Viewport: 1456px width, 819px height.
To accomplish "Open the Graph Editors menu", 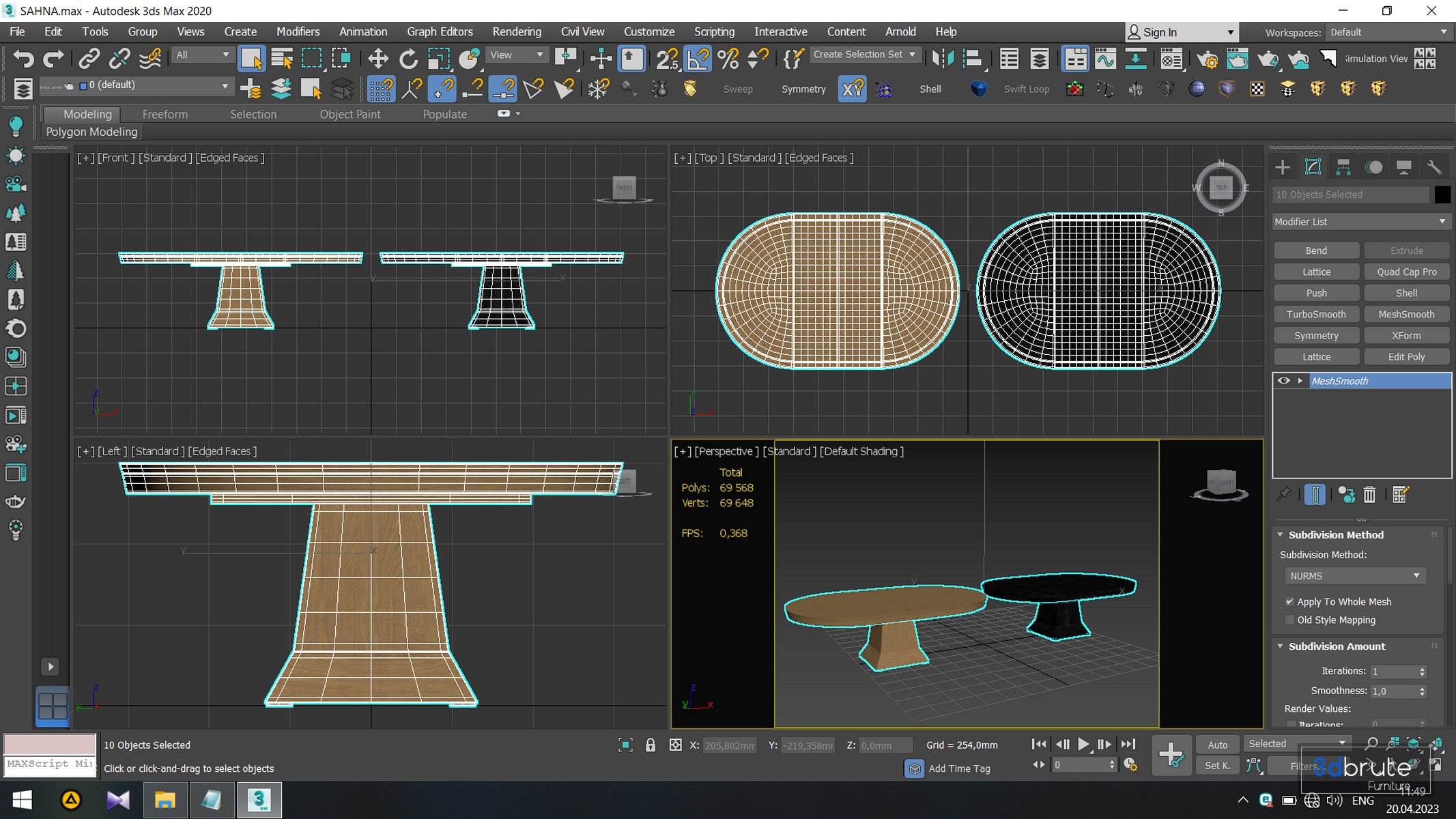I will click(440, 31).
